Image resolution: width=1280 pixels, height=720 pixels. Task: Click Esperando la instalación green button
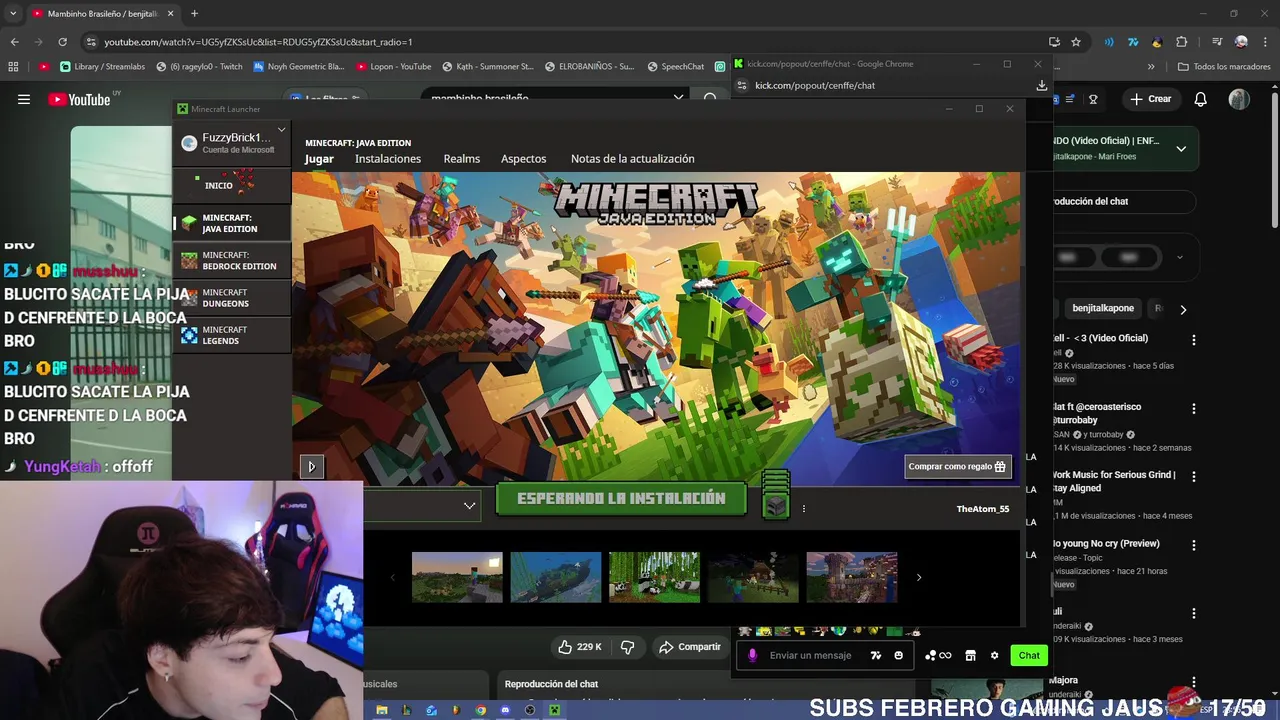[621, 498]
